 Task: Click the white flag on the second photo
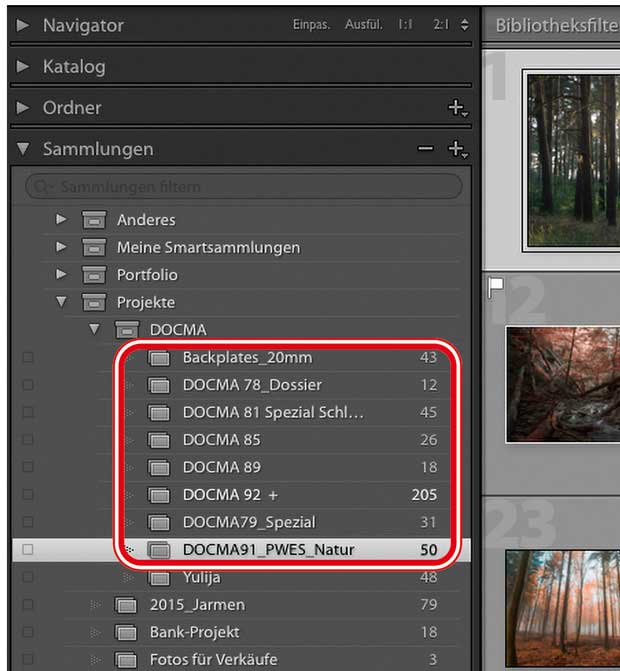tap(495, 287)
